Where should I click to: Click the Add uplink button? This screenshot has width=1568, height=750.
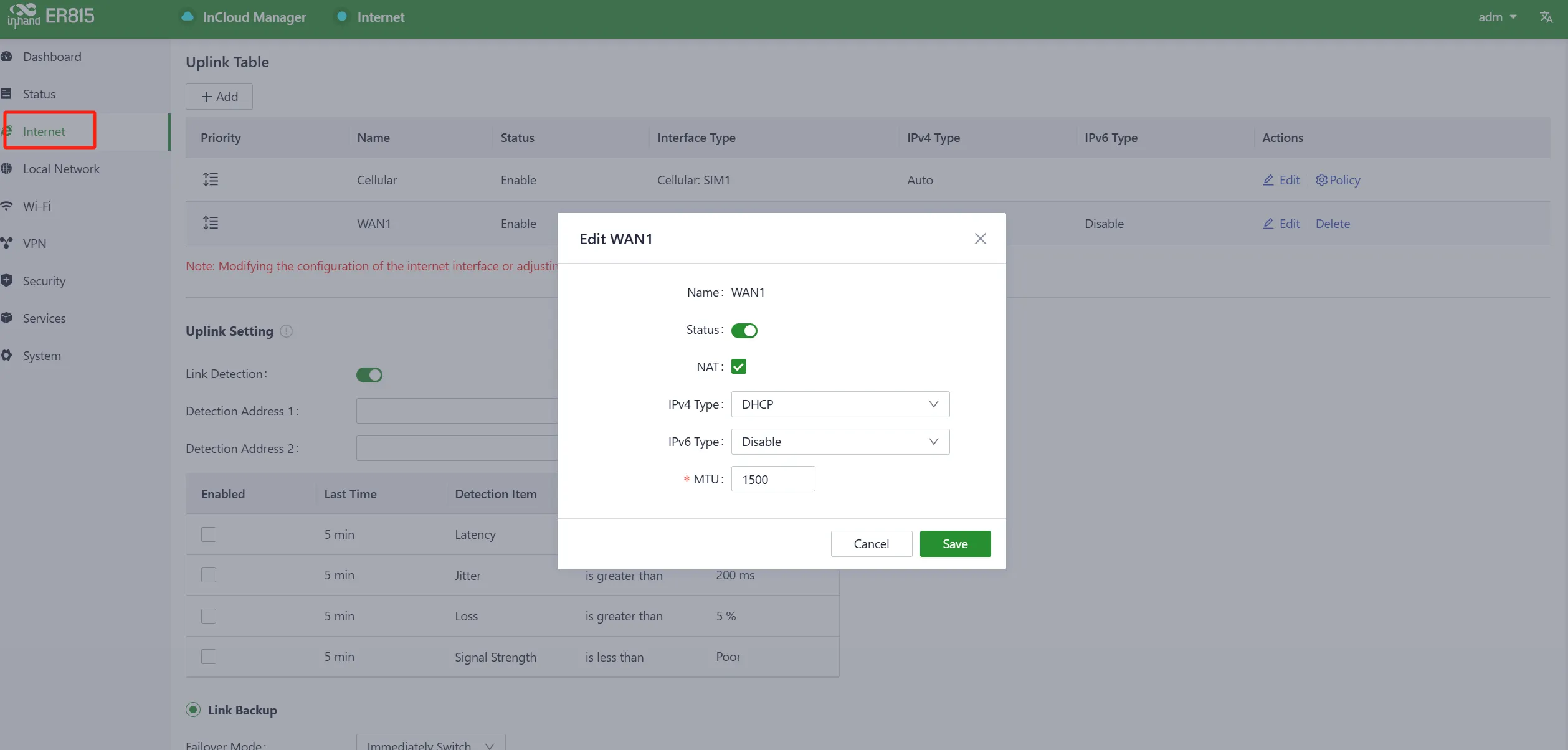pyautogui.click(x=219, y=97)
